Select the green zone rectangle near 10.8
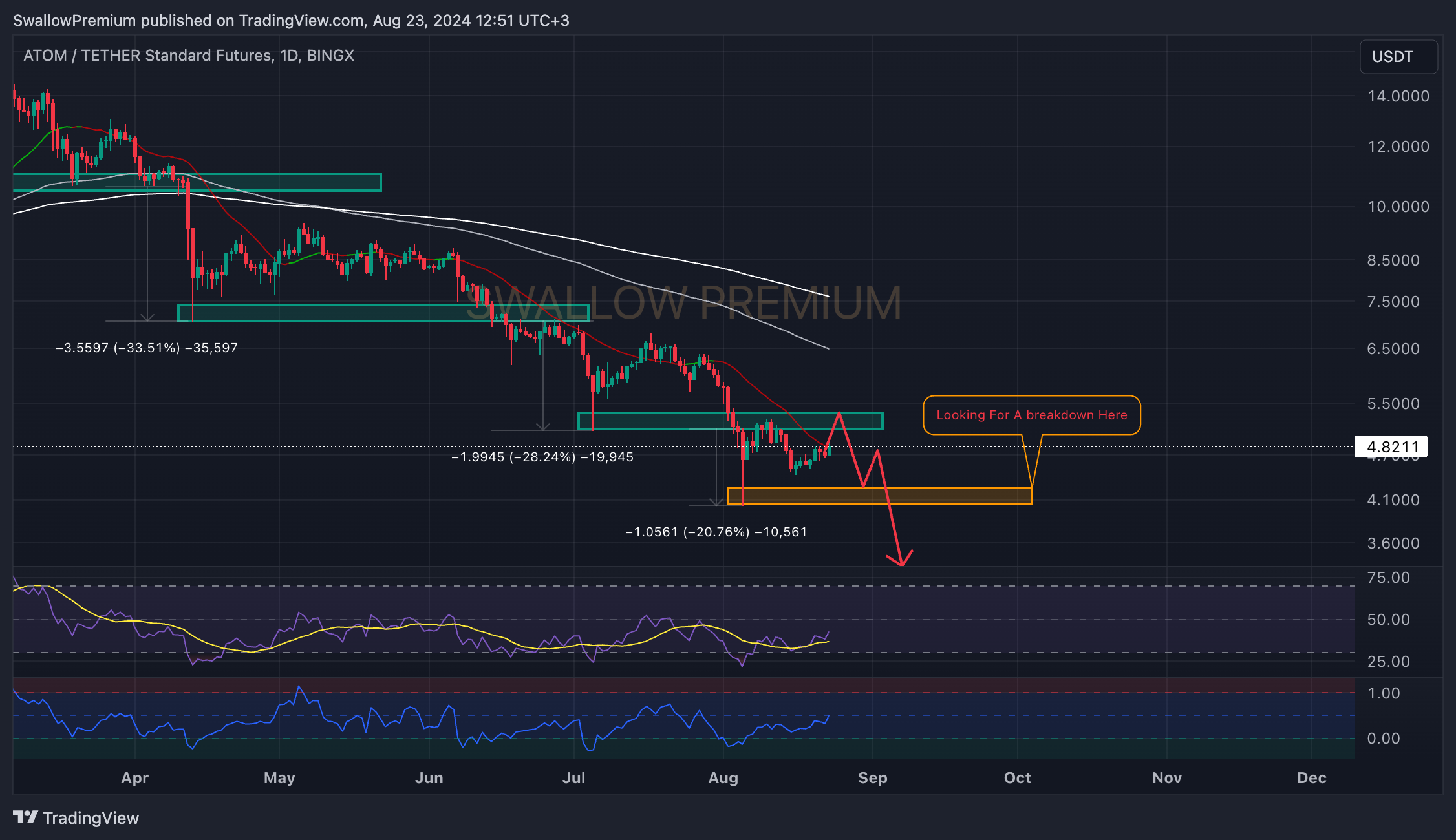This screenshot has height=840, width=1456. point(197,182)
